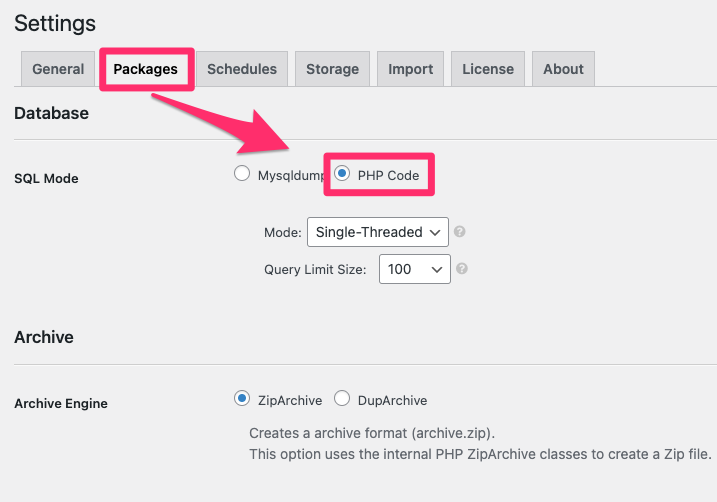Switch to the Schedules tab

click(242, 69)
